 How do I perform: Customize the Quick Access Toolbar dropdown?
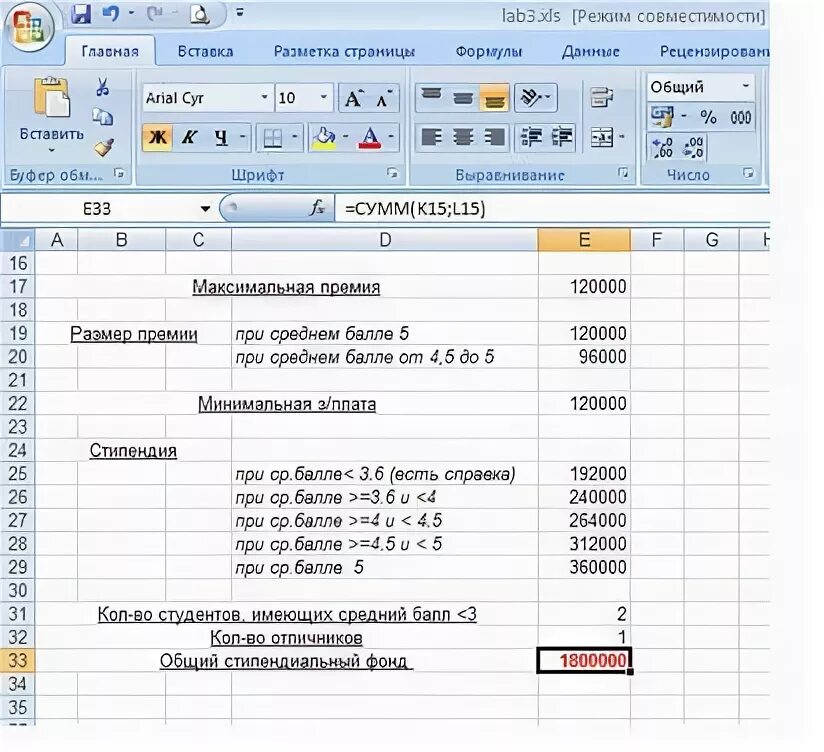click(240, 12)
